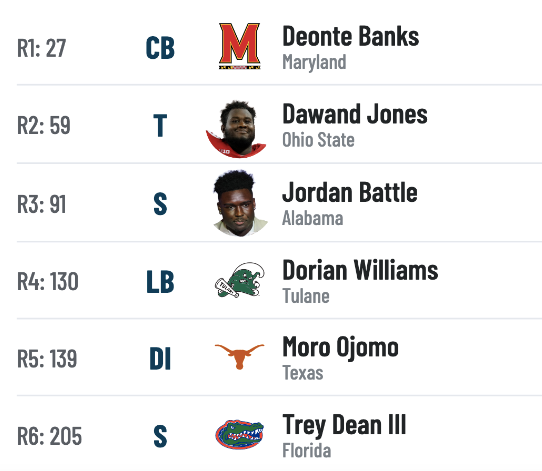Click the LB position label
This screenshot has height=471, width=542.
(x=160, y=282)
